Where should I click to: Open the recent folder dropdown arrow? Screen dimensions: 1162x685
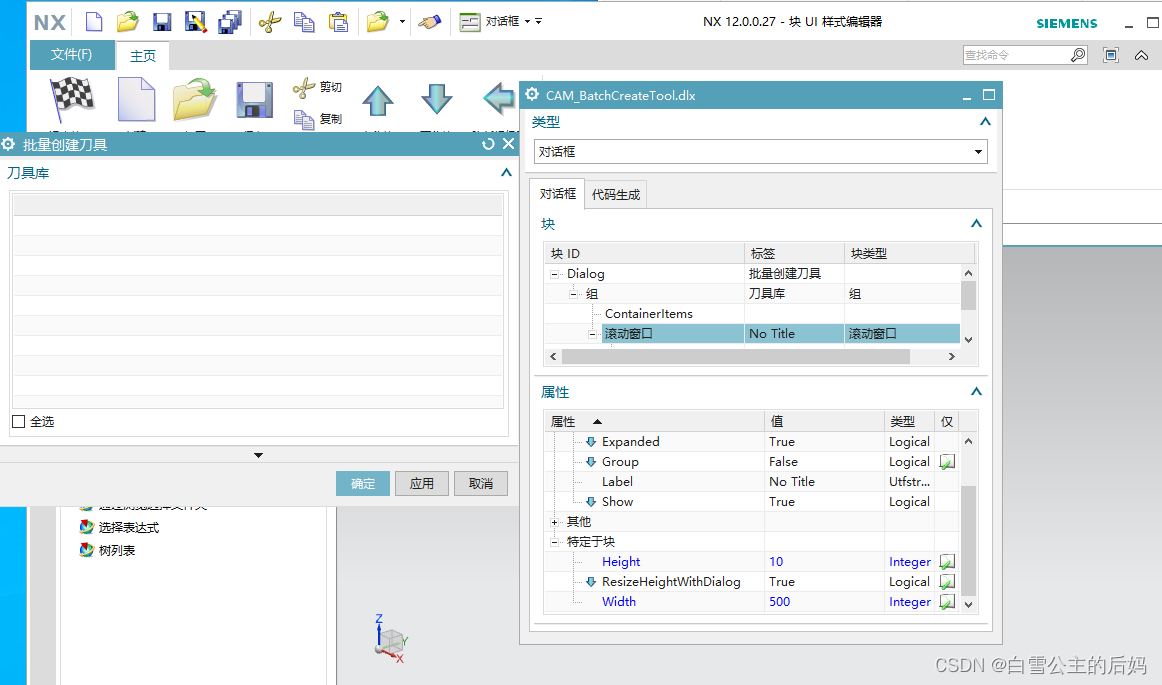402,21
